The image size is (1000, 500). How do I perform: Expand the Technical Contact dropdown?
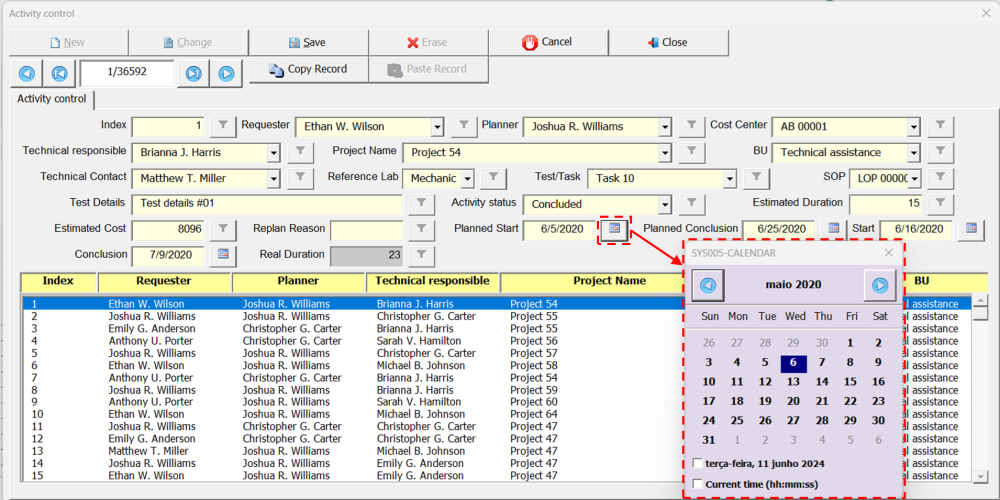pos(273,179)
